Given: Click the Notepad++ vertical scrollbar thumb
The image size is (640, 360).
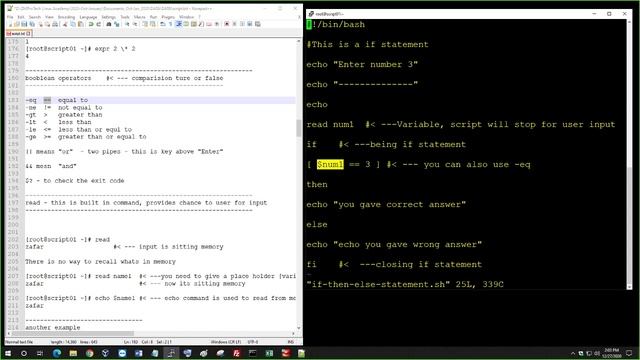Looking at the screenshot, I should tap(299, 128).
